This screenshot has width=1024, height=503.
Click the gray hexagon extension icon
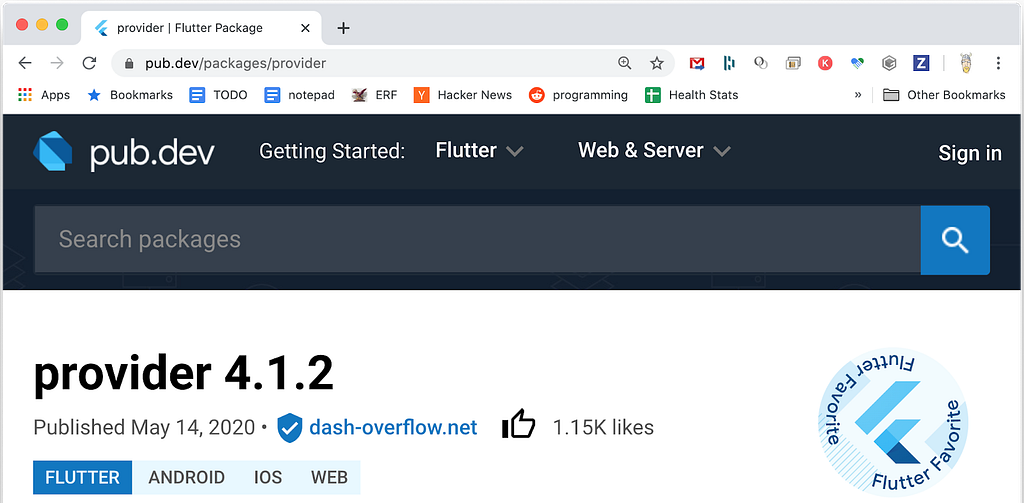[x=889, y=63]
